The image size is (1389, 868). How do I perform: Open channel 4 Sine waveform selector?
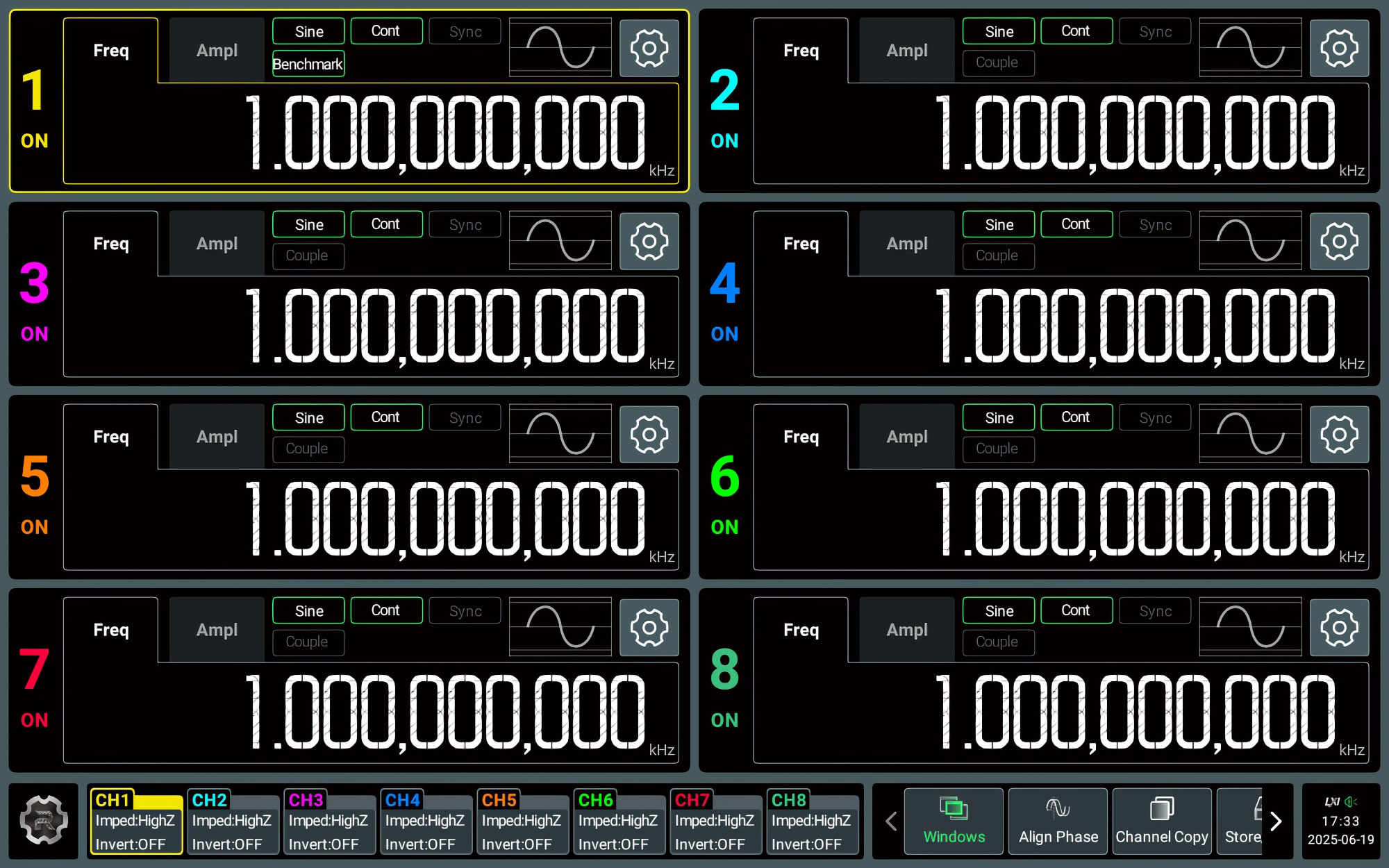(x=999, y=224)
